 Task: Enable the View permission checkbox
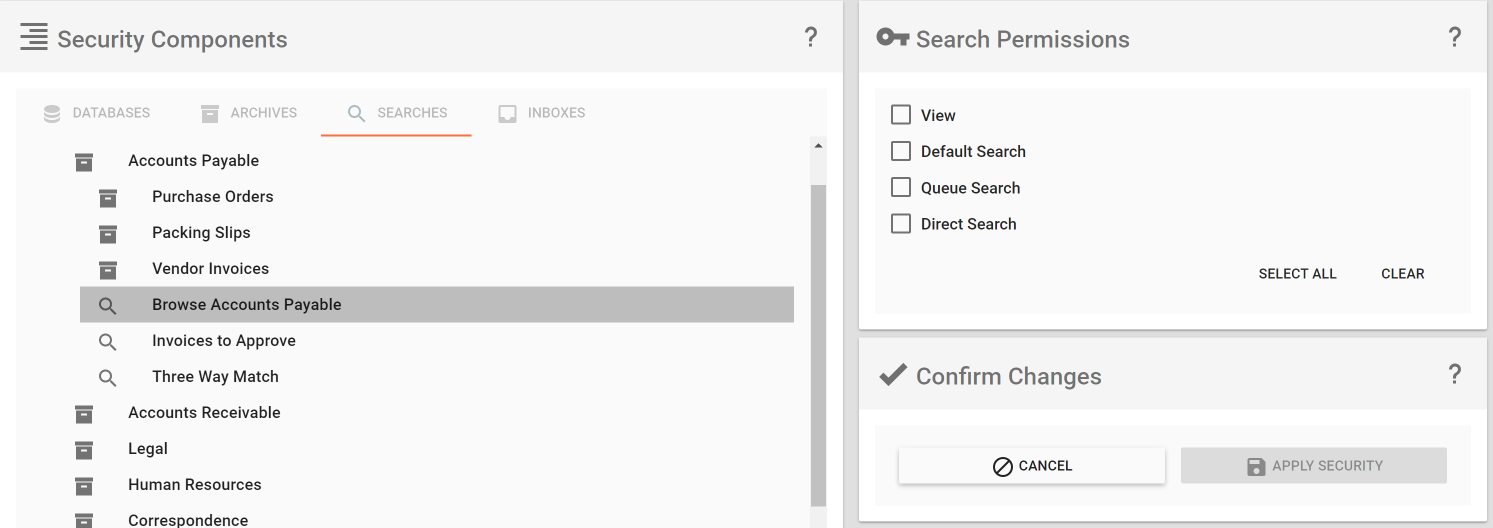[901, 115]
